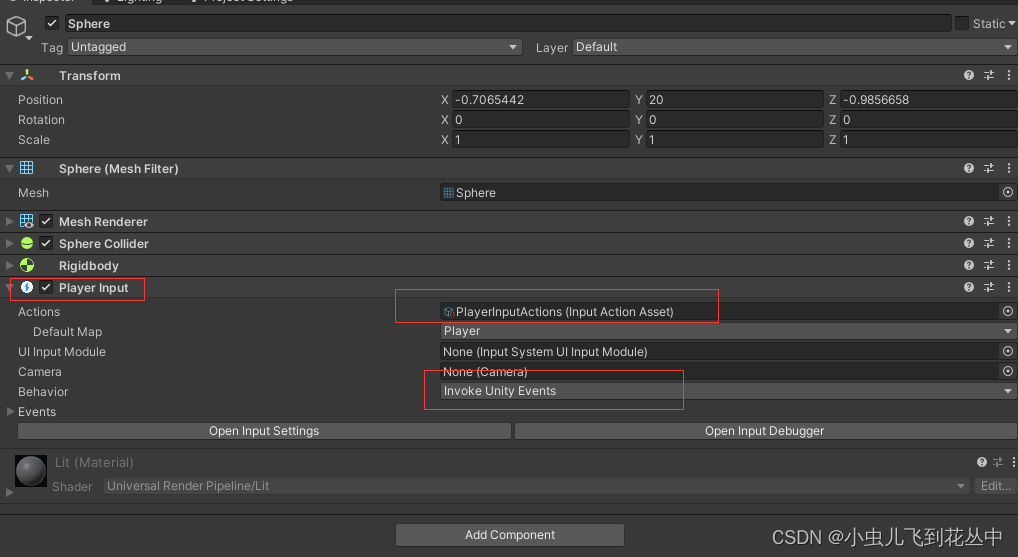Screen dimensions: 1018x557
Task: Click the Scale Y value field
Action: click(735, 140)
